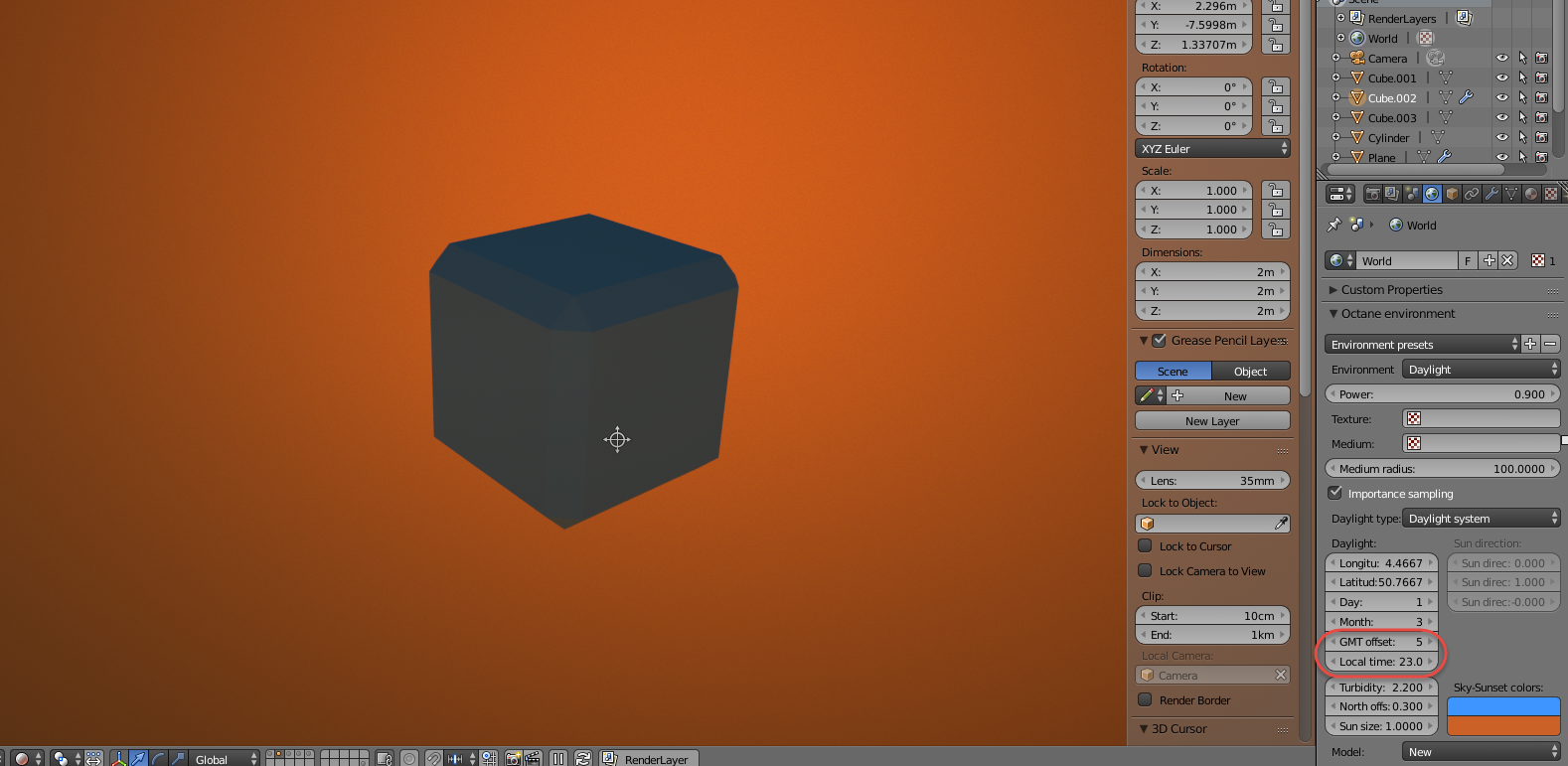Expand the Custom Properties panel
This screenshot has width=1568, height=766.
1333,289
